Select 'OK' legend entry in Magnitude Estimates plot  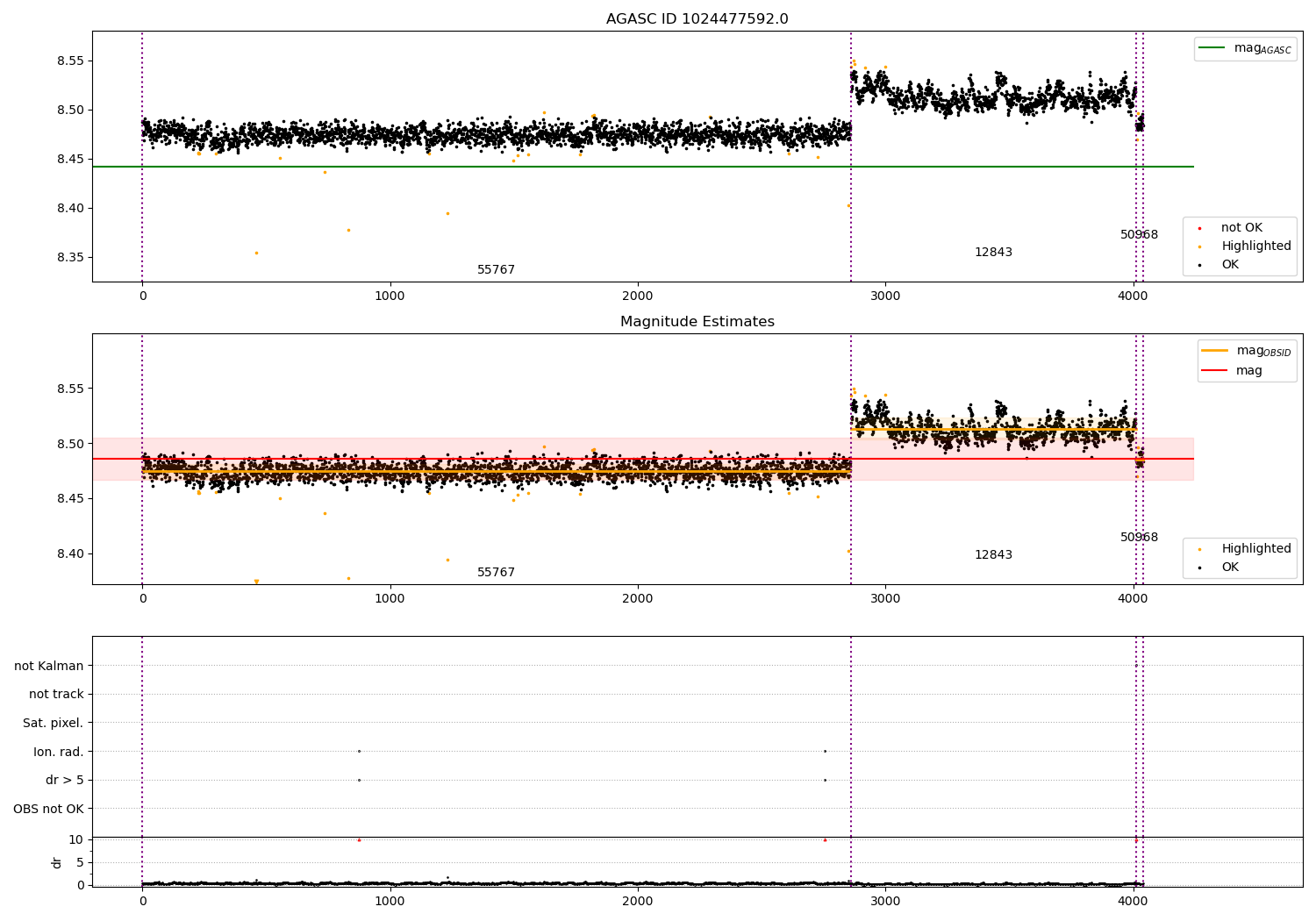[1230, 568]
